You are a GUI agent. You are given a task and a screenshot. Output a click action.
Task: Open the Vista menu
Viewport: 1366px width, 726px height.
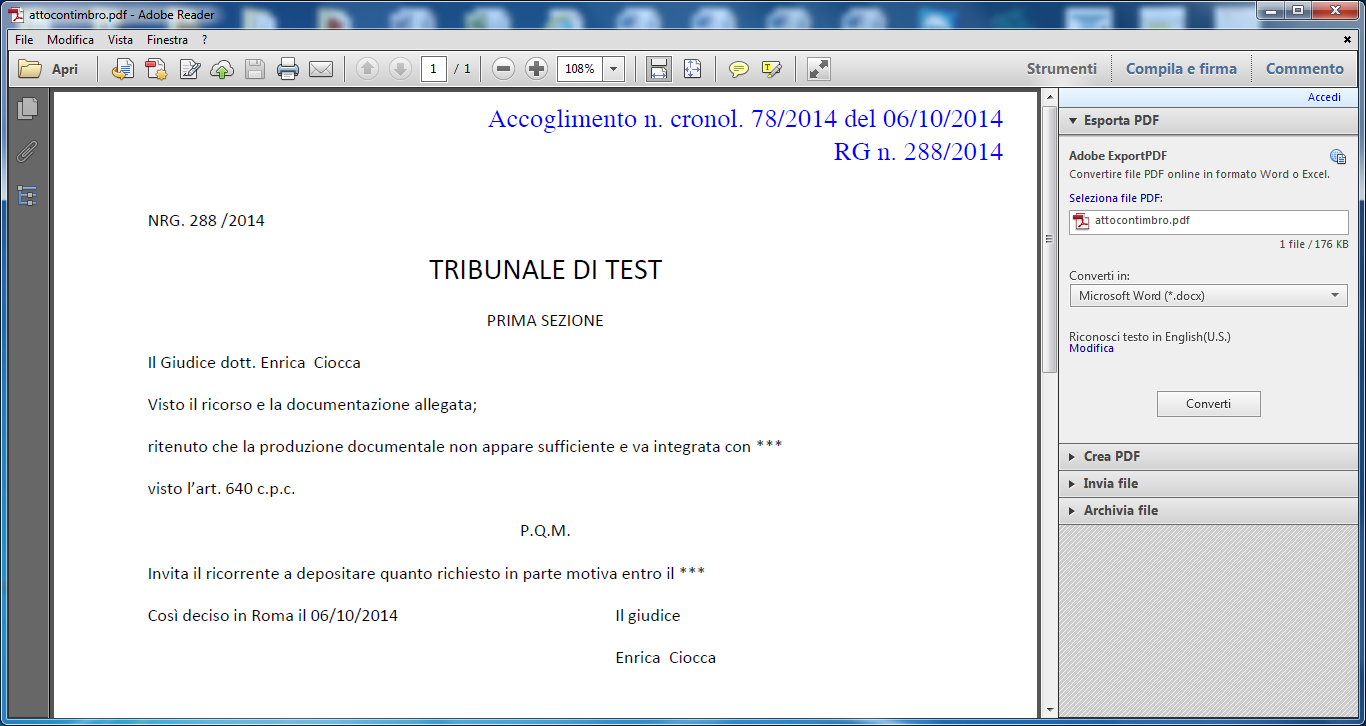pyautogui.click(x=120, y=40)
